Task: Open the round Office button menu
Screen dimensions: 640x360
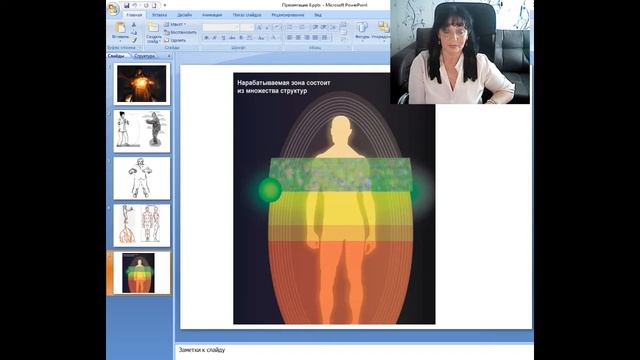Action: 113,9
